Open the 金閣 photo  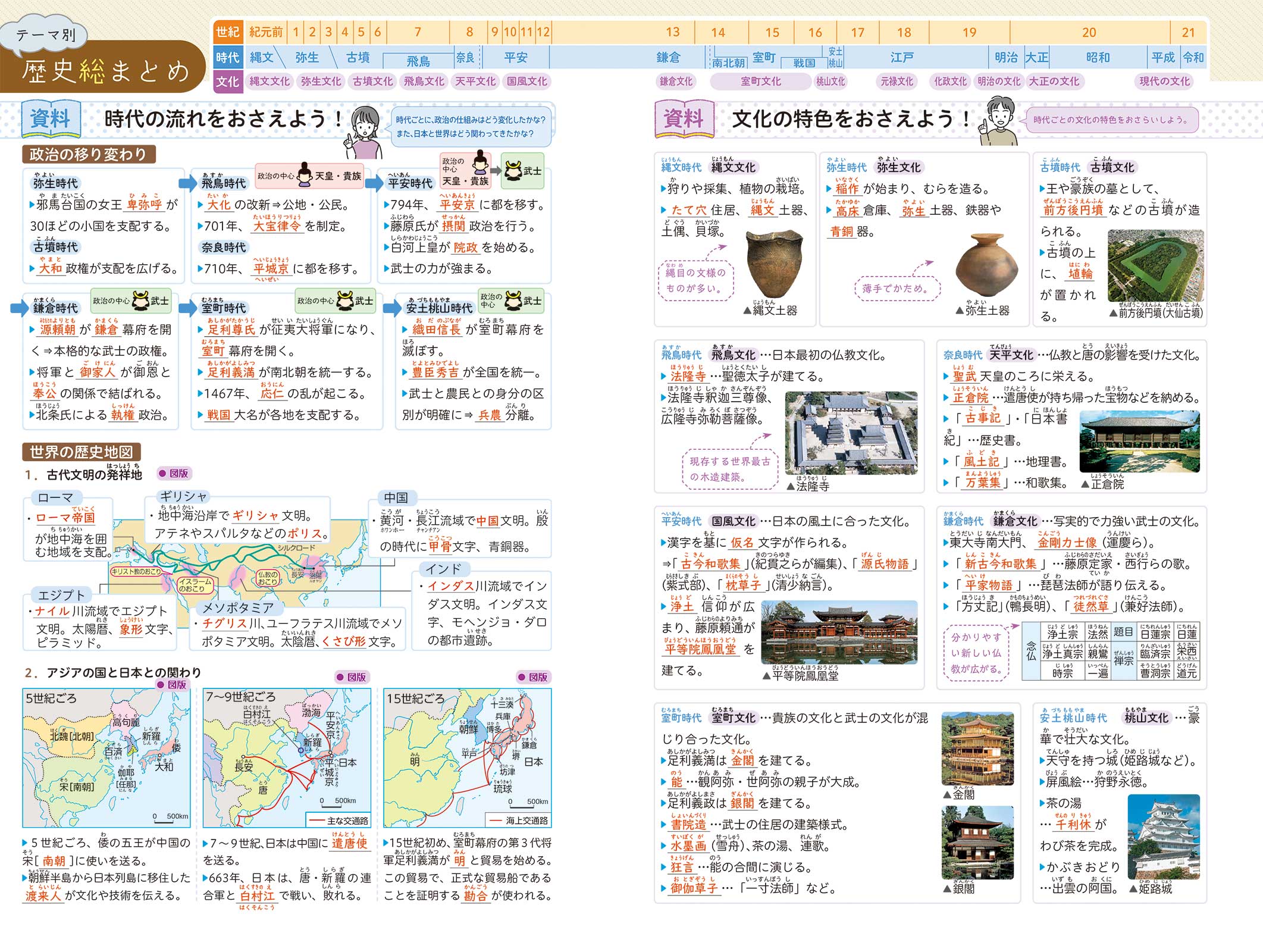(978, 750)
